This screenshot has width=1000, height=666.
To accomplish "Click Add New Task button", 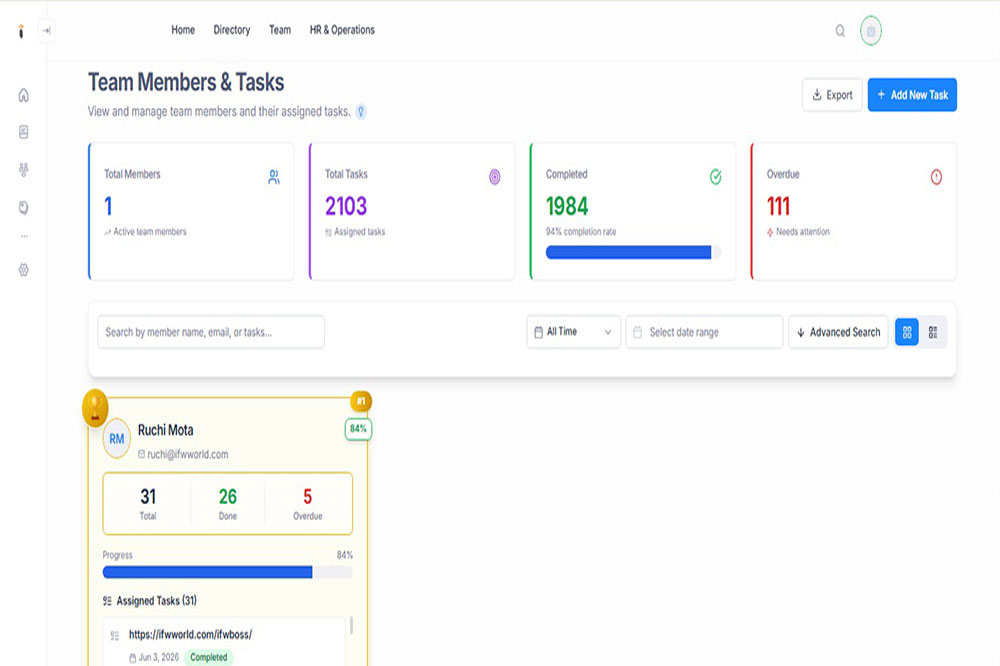I will tap(912, 95).
